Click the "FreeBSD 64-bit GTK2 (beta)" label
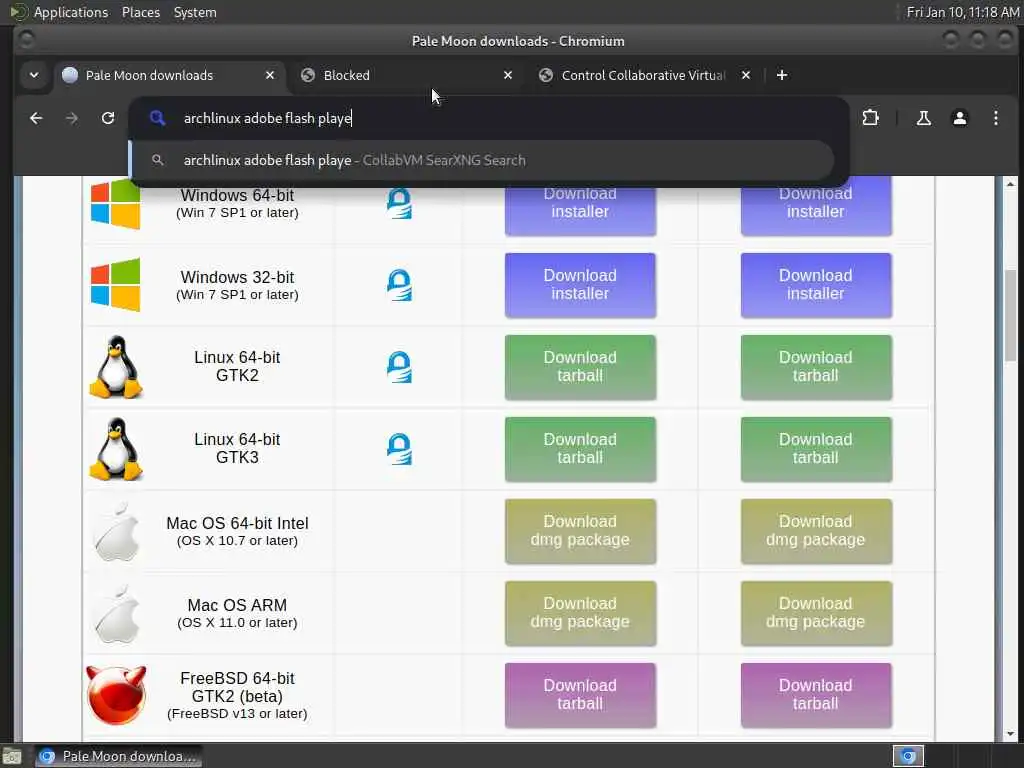Viewport: 1024px width, 768px height. coord(237,687)
